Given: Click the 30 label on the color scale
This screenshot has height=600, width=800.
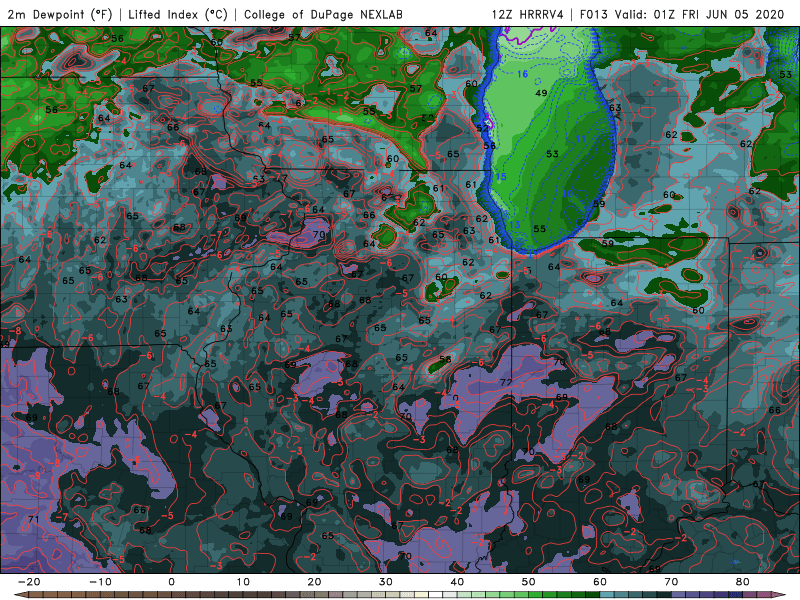Looking at the screenshot, I should [x=386, y=582].
